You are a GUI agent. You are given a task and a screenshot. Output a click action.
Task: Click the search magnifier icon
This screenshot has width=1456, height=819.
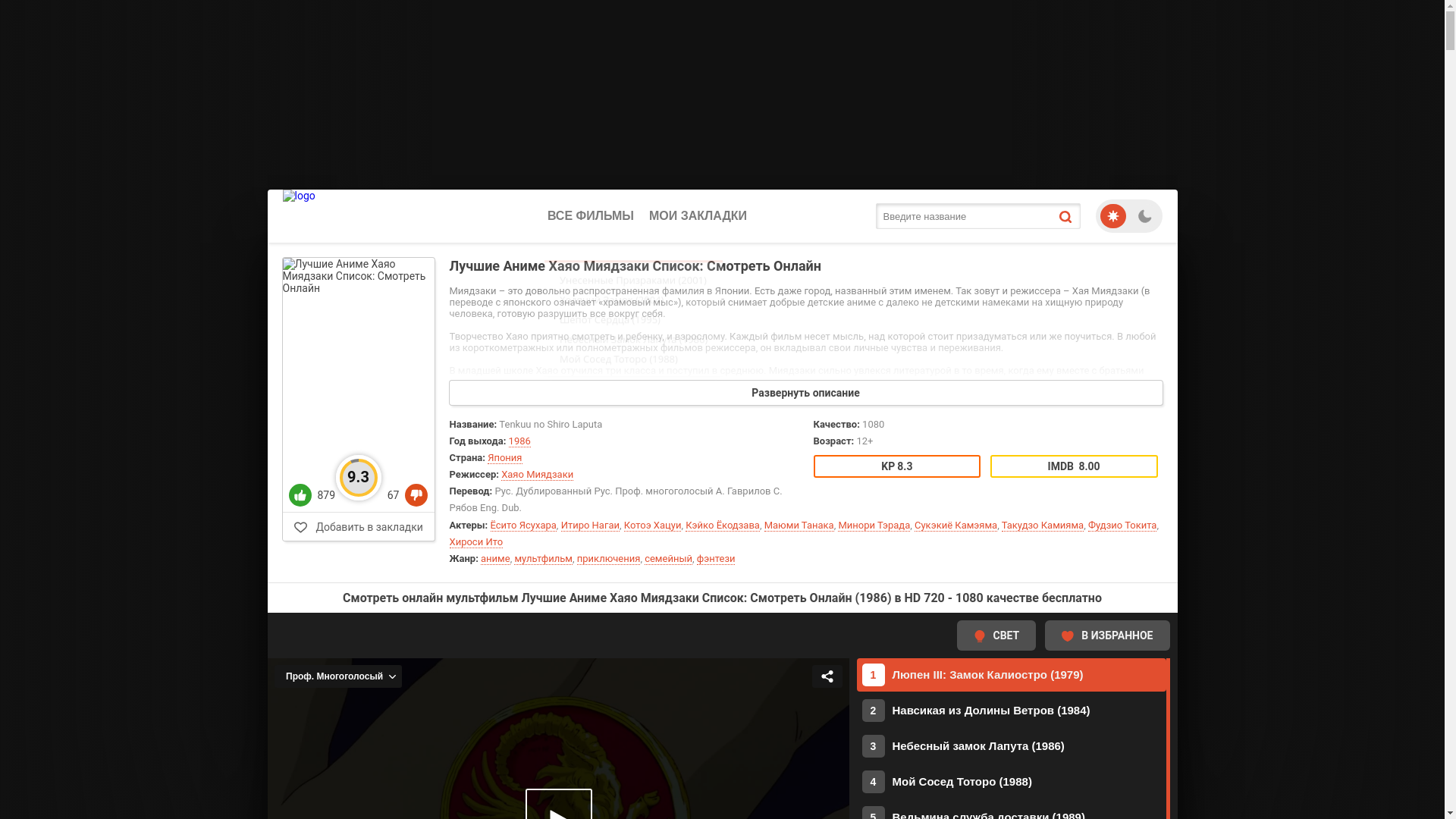click(x=1065, y=217)
